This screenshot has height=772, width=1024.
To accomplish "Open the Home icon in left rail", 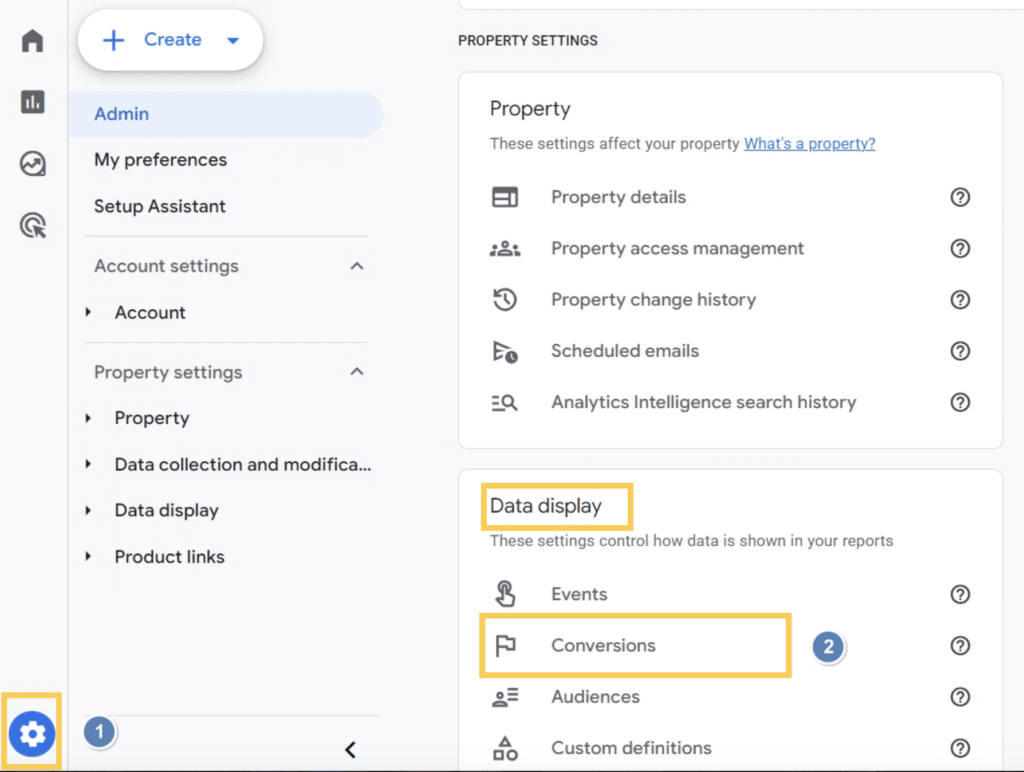I will [32, 40].
